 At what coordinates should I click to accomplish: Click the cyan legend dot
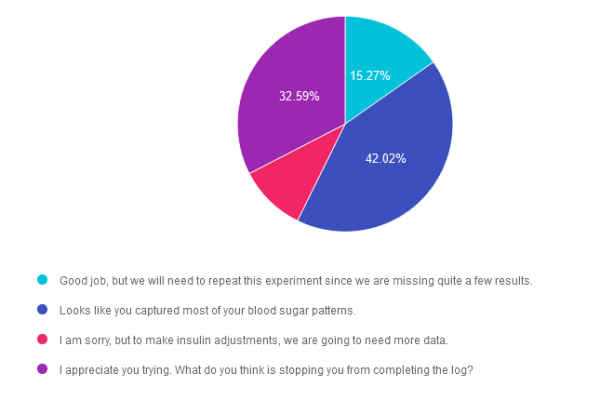point(42,280)
